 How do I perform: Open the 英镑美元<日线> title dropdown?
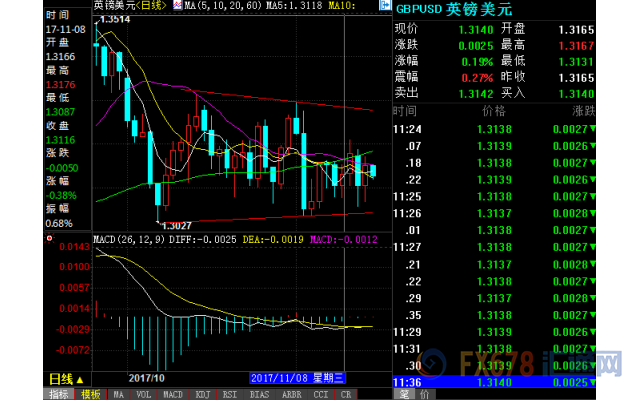tap(134, 6)
